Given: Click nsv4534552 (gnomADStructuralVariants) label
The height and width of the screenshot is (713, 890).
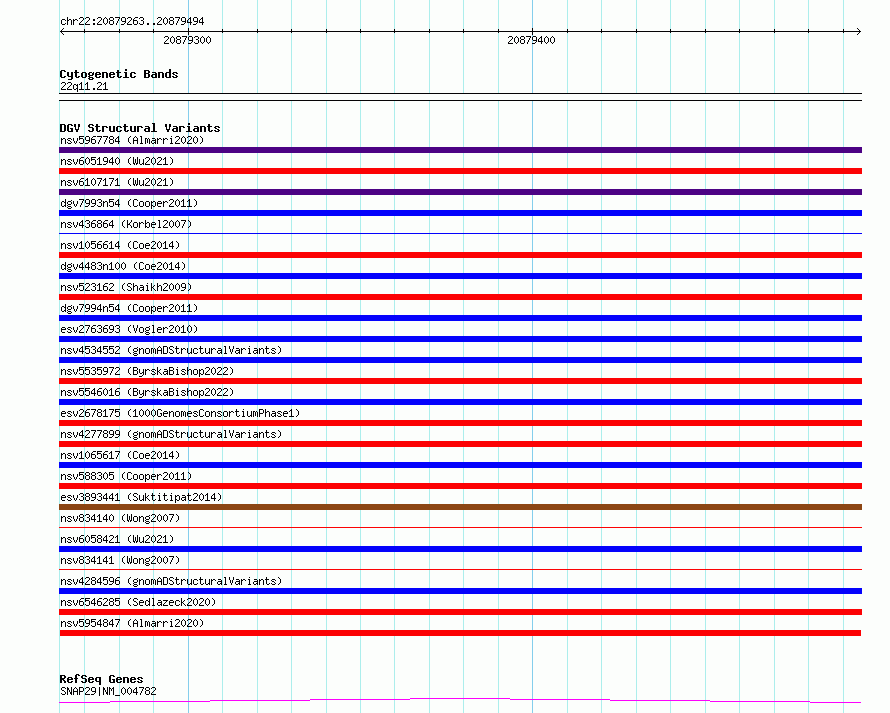Looking at the screenshot, I should tap(171, 350).
